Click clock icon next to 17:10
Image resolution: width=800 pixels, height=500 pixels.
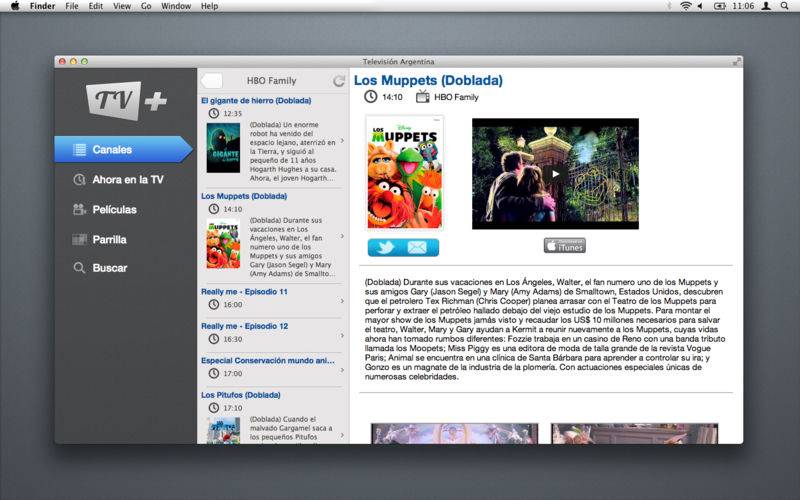tap(214, 408)
